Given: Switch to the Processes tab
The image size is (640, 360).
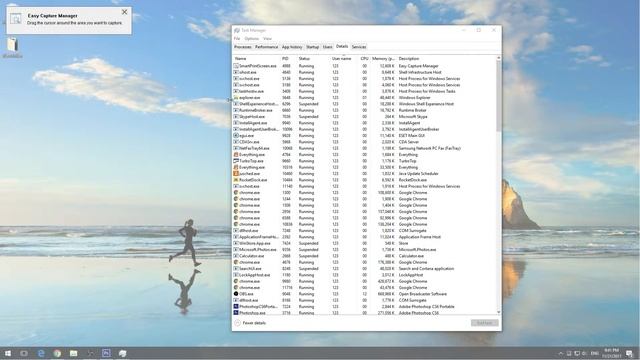Looking at the screenshot, I should 243,47.
